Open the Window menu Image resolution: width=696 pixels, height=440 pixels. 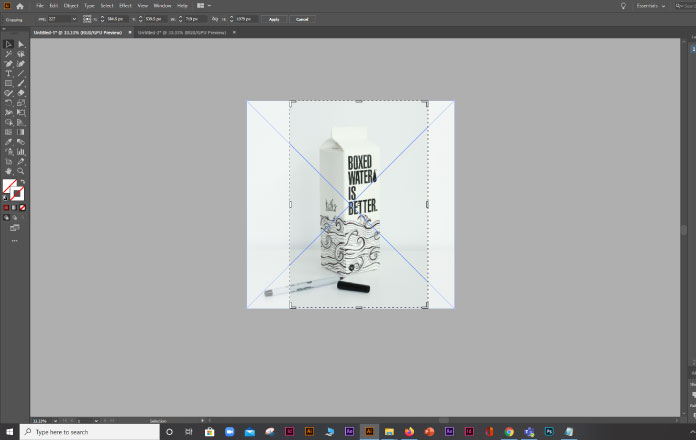click(x=162, y=6)
